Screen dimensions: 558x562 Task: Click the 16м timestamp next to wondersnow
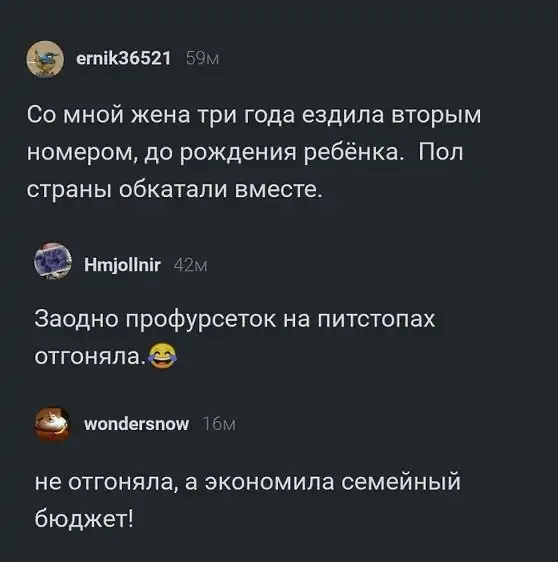(219, 425)
